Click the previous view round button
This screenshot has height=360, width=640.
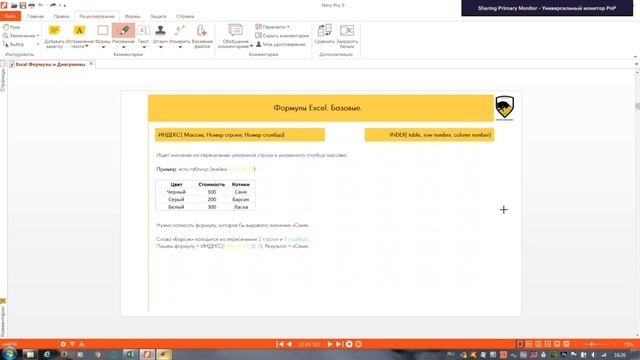[349, 344]
